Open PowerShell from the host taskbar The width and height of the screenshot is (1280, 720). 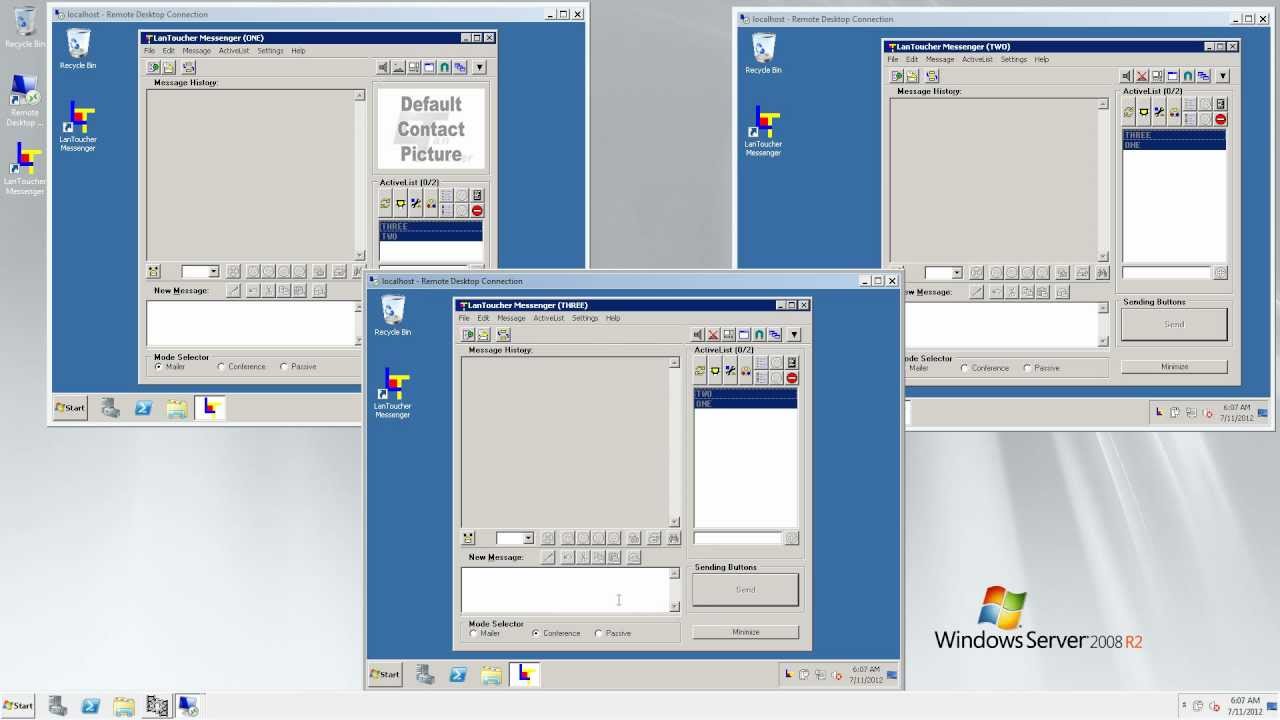coord(90,706)
